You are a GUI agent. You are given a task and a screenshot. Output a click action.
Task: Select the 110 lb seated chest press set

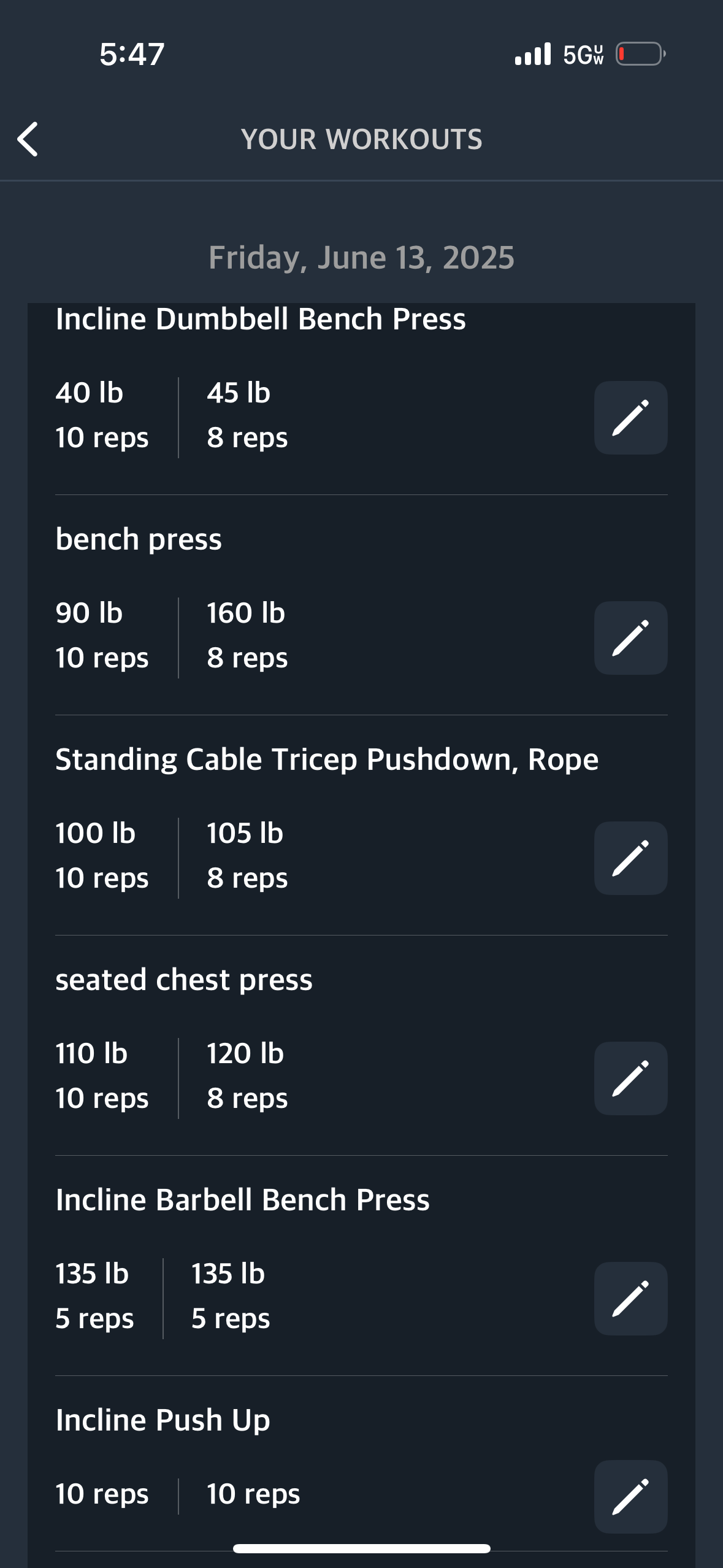[x=102, y=1076]
